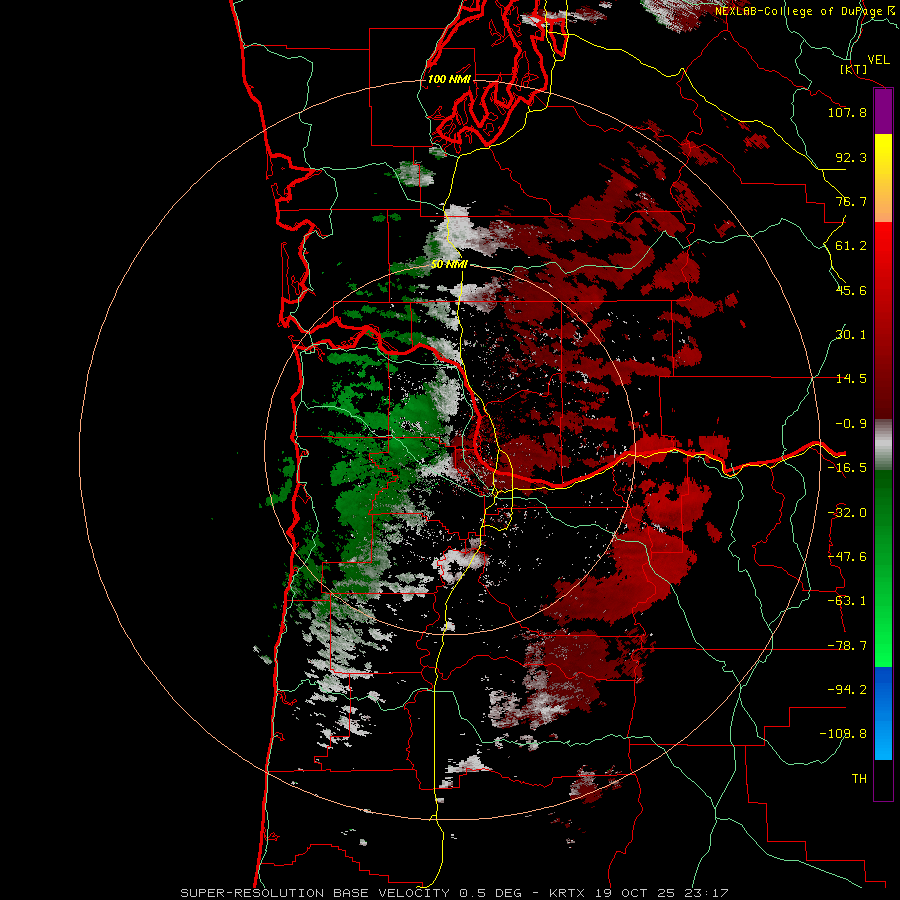This screenshot has height=900, width=900.
Task: Click the 30.1 velocity scale value
Action: (851, 335)
